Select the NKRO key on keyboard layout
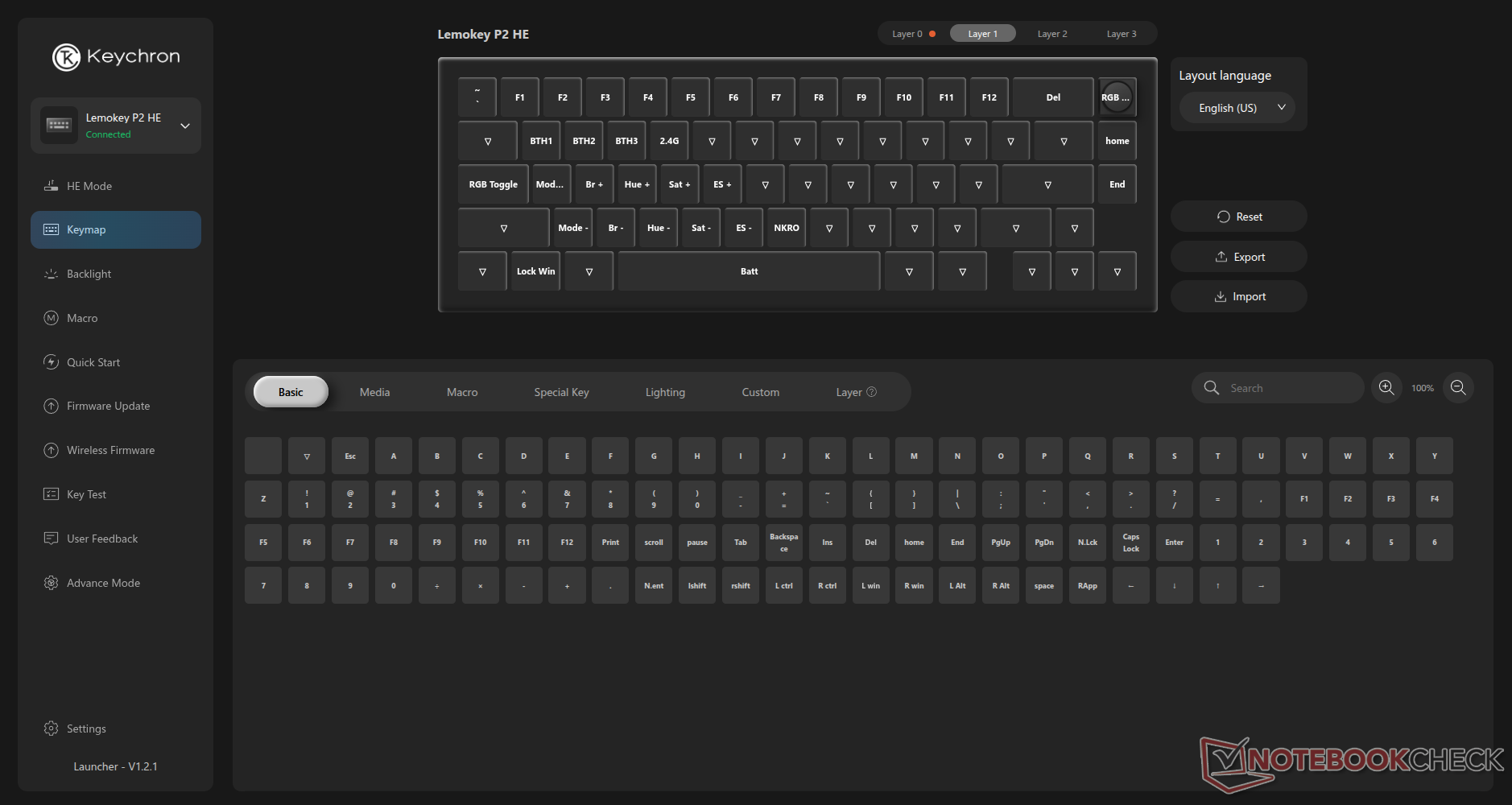Image resolution: width=1512 pixels, height=805 pixels. pos(786,228)
